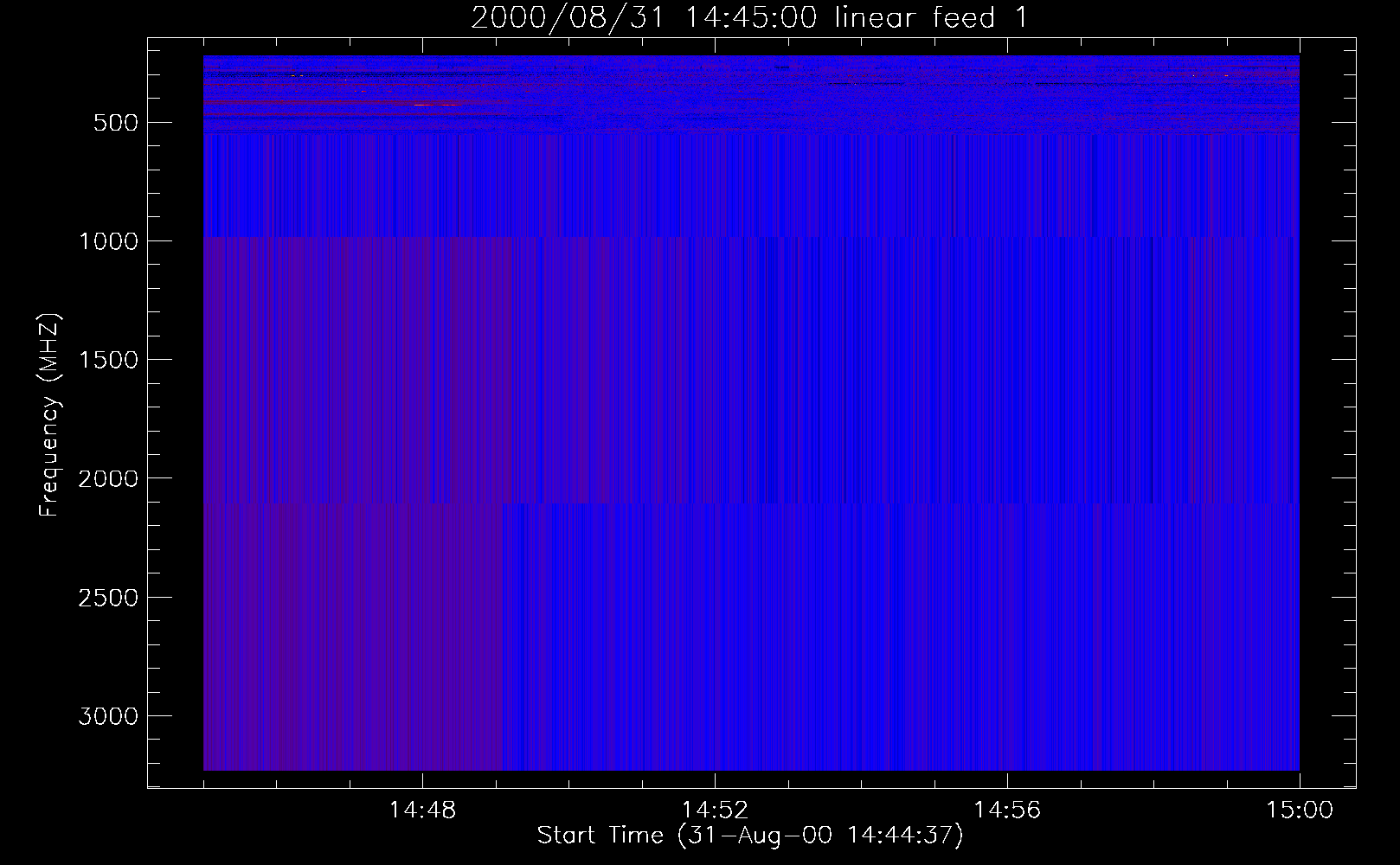Click the 2500 frequency tick label
Image resolution: width=1400 pixels, height=865 pixels.
108,598
